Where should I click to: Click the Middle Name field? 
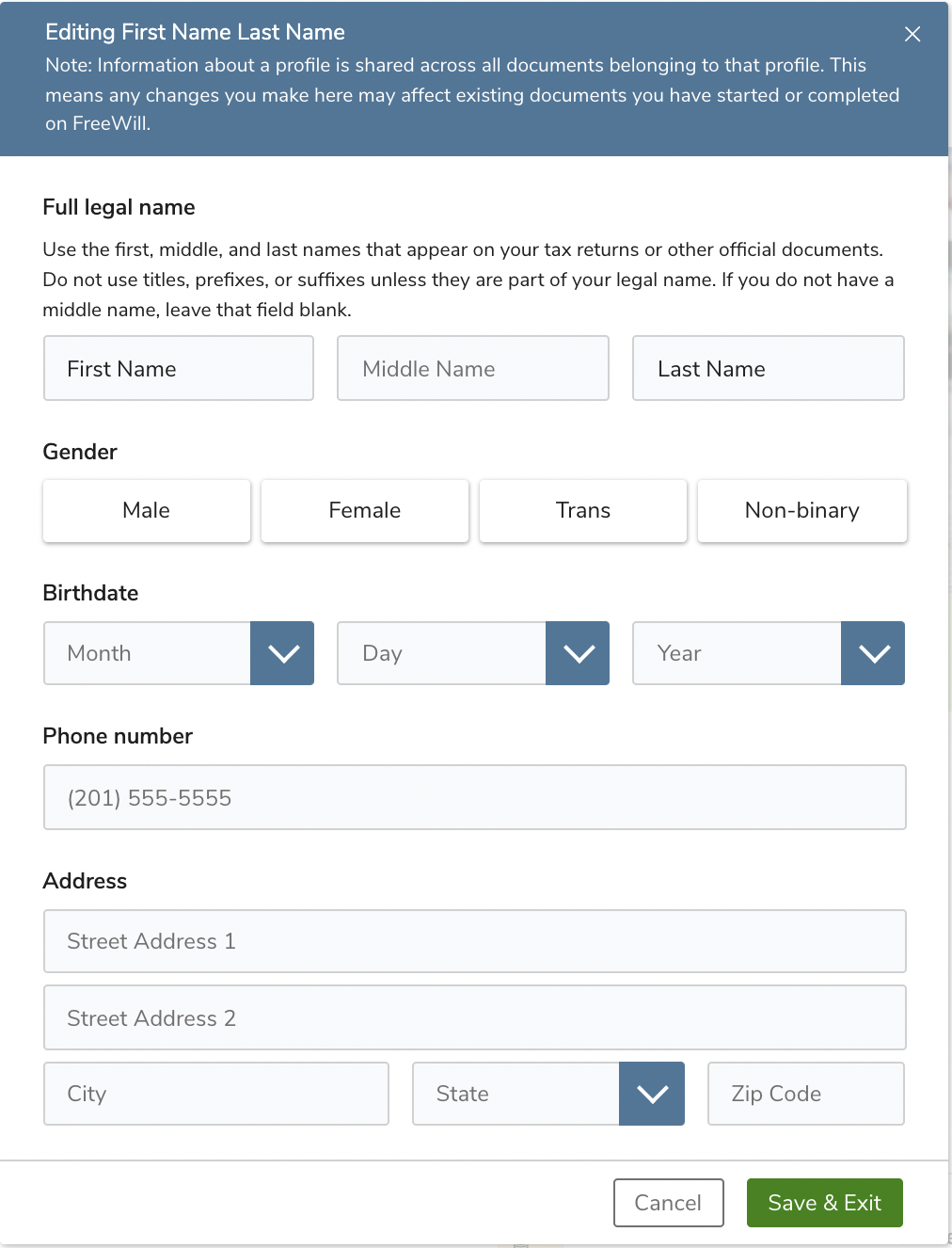coord(472,368)
